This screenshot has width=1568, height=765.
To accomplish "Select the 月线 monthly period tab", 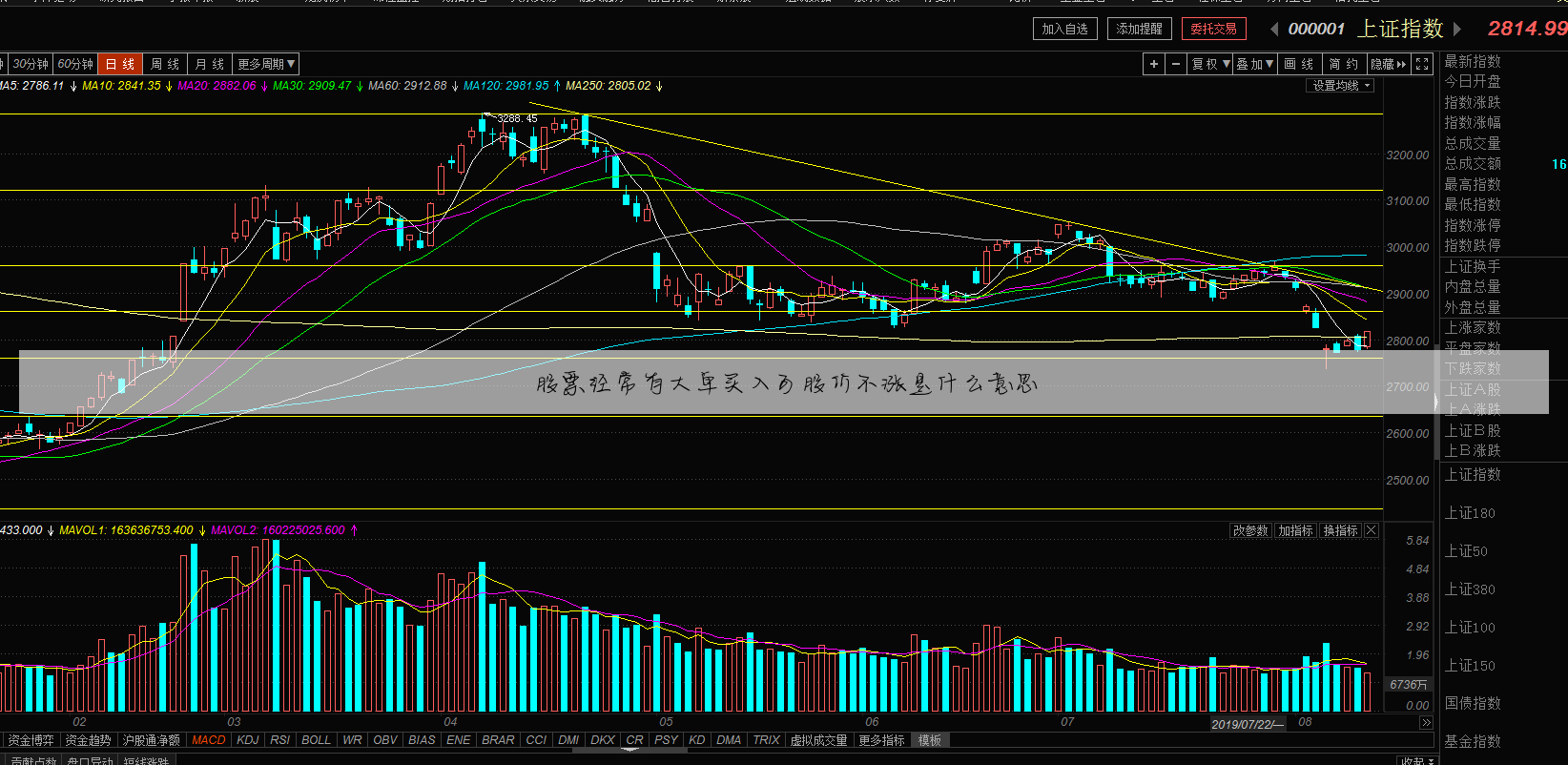I will (210, 64).
